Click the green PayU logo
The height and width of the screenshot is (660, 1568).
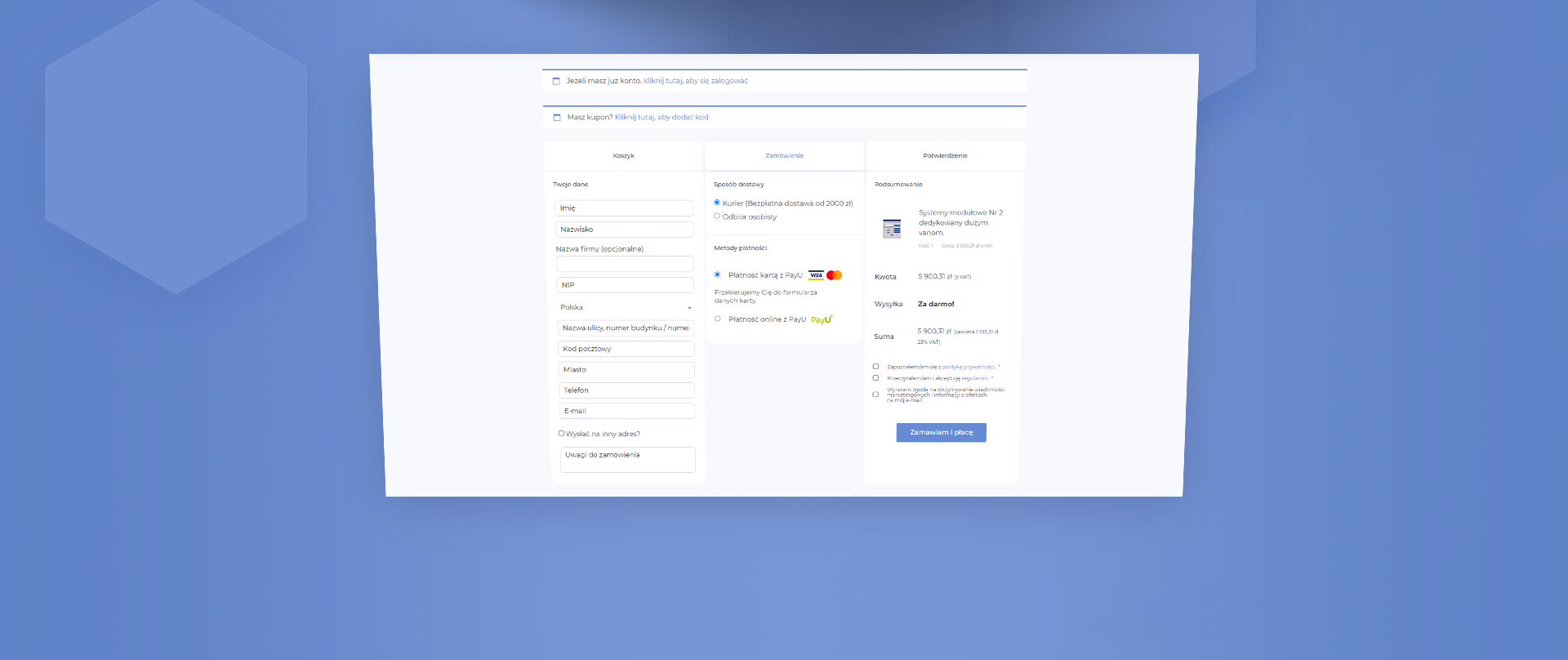coord(822,319)
